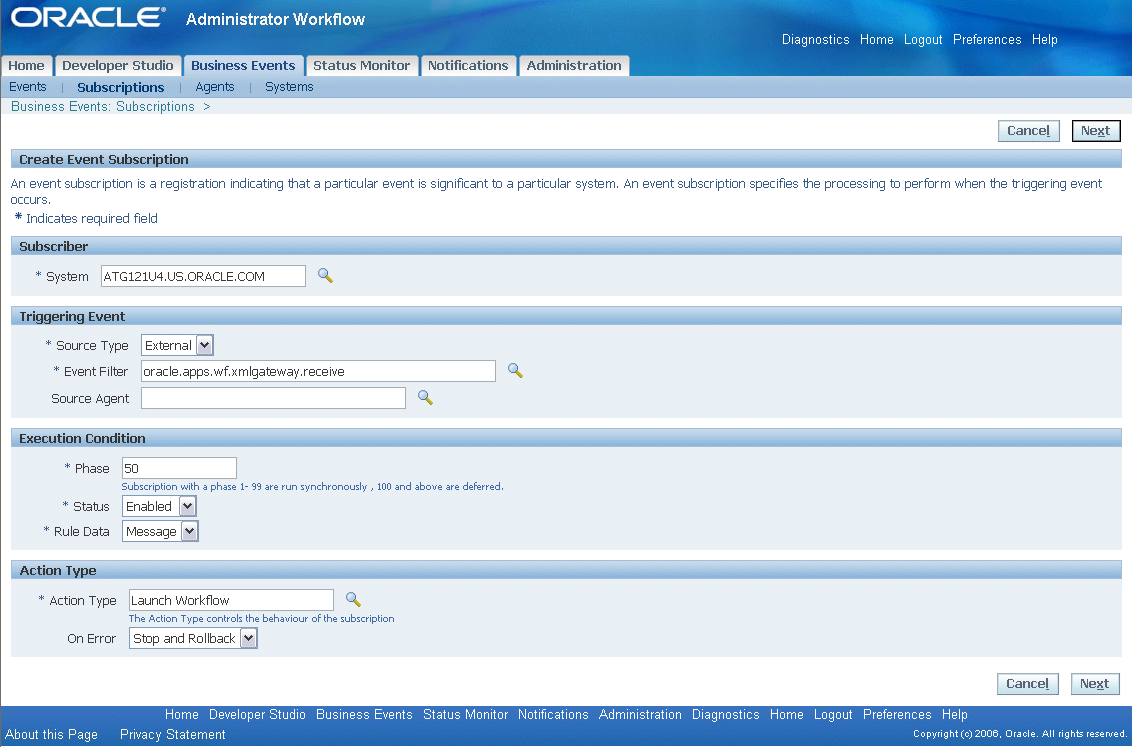Click footer Help link
The height and width of the screenshot is (747, 1132).
954,715
